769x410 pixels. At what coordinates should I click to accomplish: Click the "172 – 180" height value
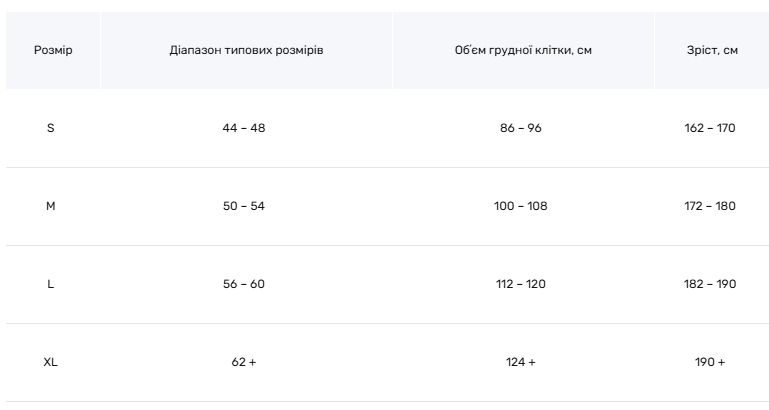pos(708,206)
